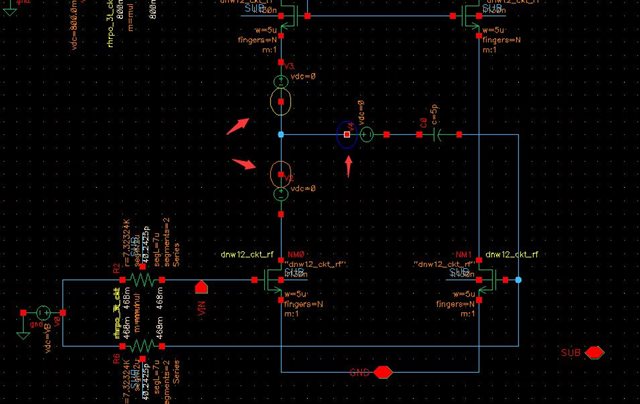The image size is (640, 404).
Task: Select yellow 'dnw12_ckt_rf' label right of NM1
Action: coord(512,255)
